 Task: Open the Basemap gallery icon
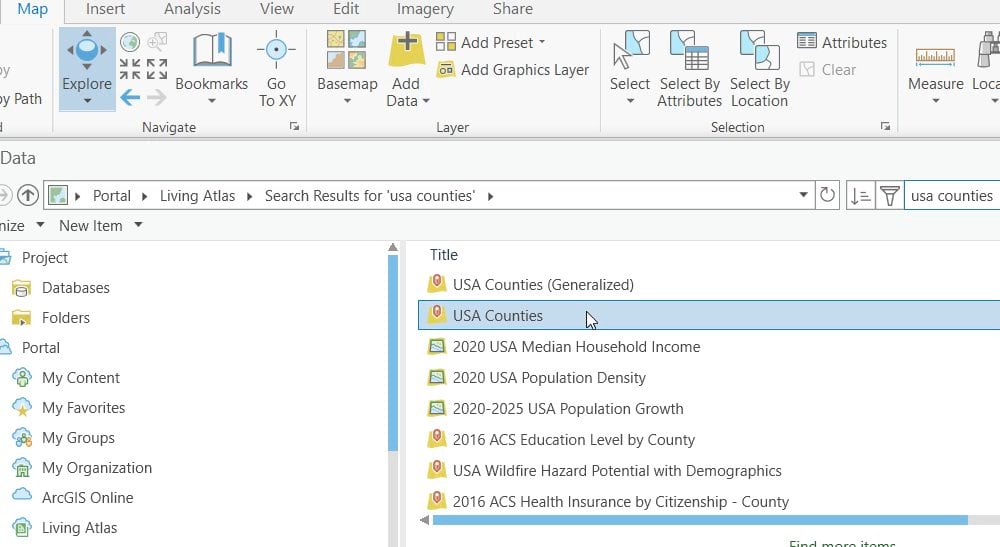click(x=347, y=50)
